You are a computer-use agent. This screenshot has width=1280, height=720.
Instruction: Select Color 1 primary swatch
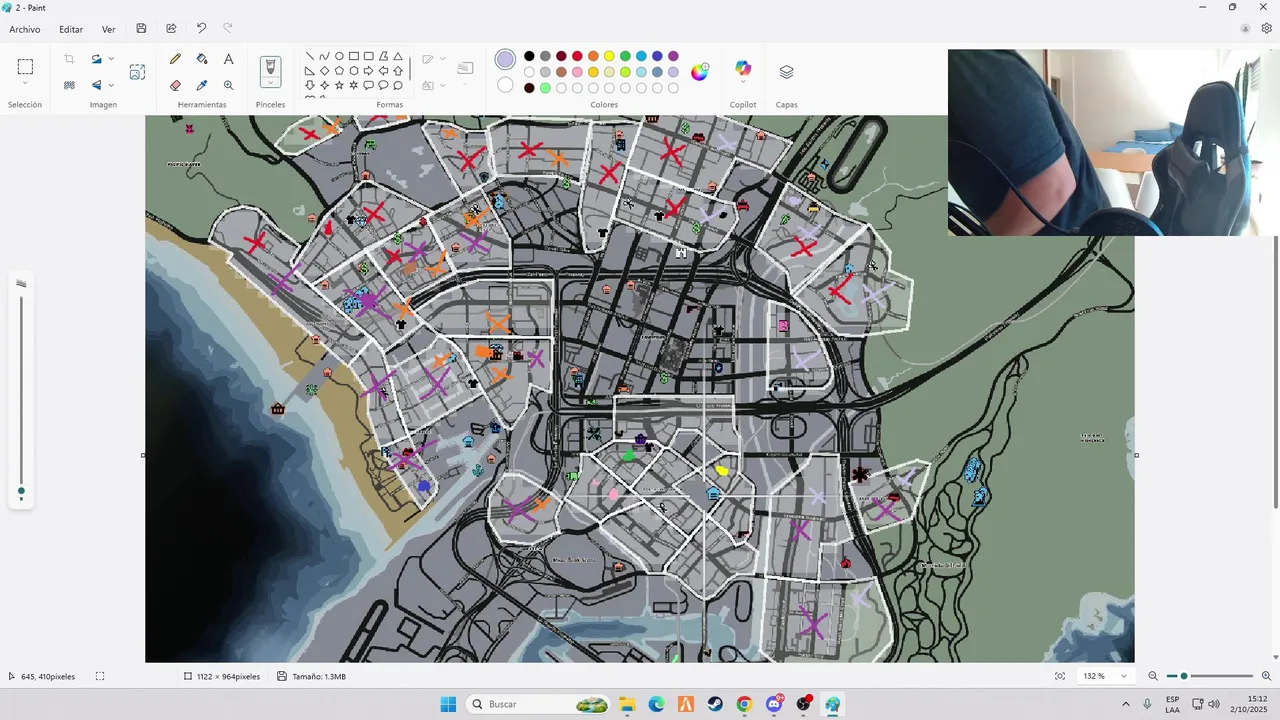point(506,60)
